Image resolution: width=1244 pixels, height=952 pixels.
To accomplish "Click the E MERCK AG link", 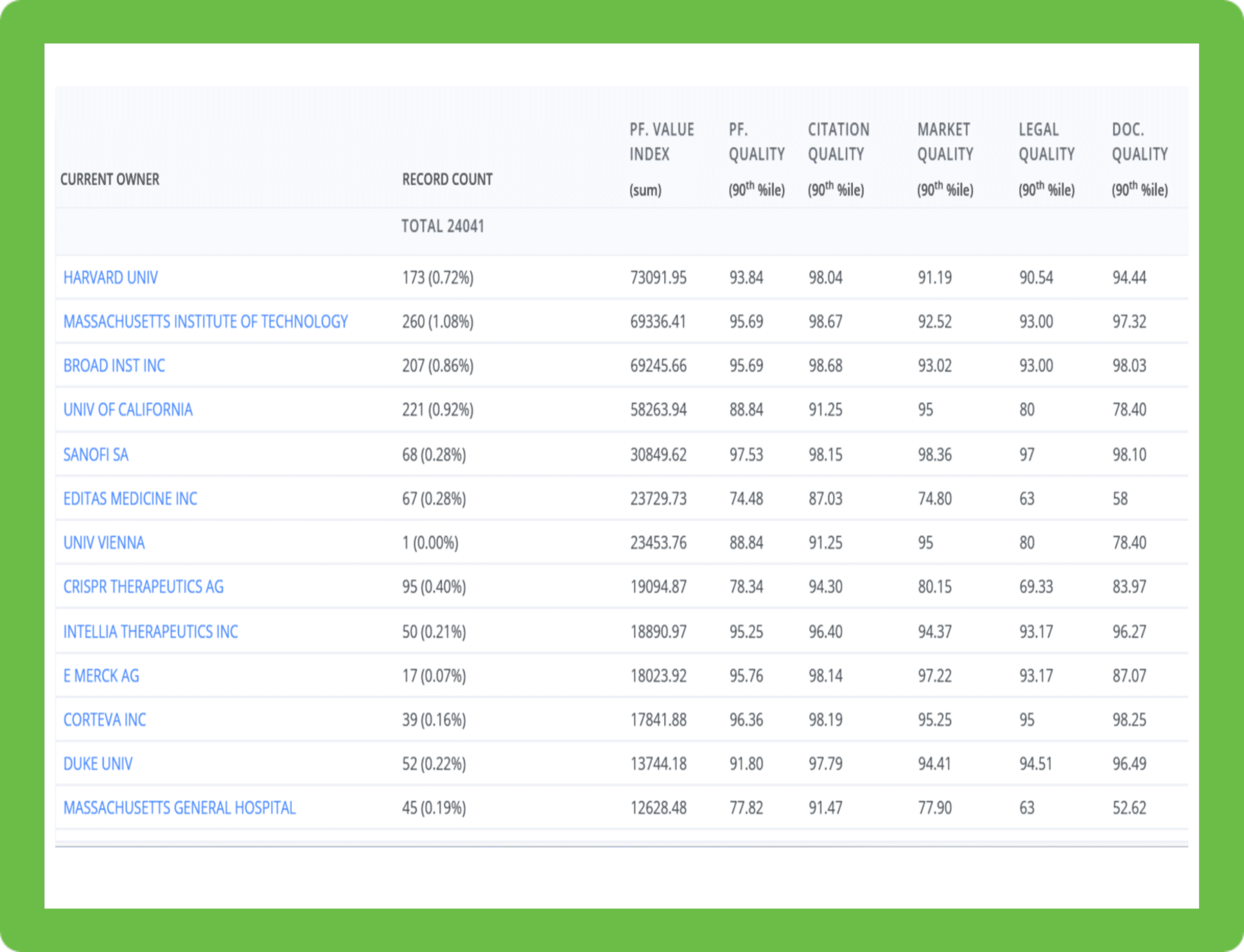I will (101, 676).
